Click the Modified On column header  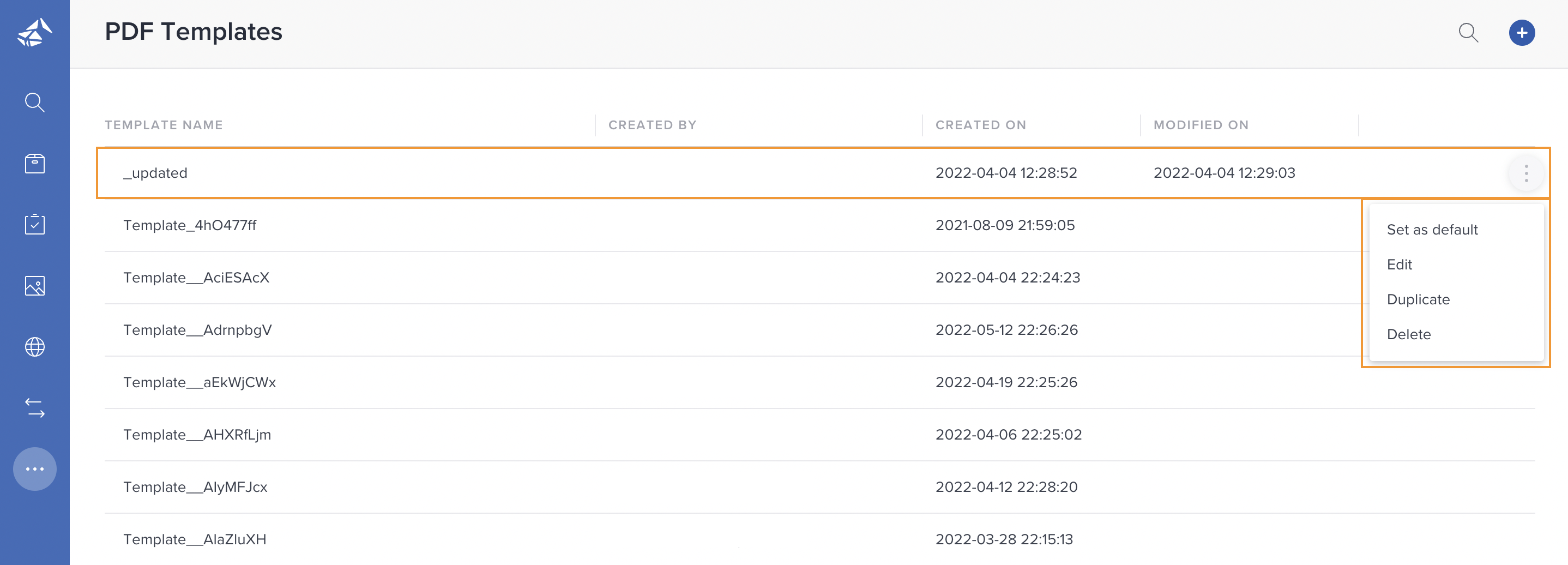coord(1201,125)
